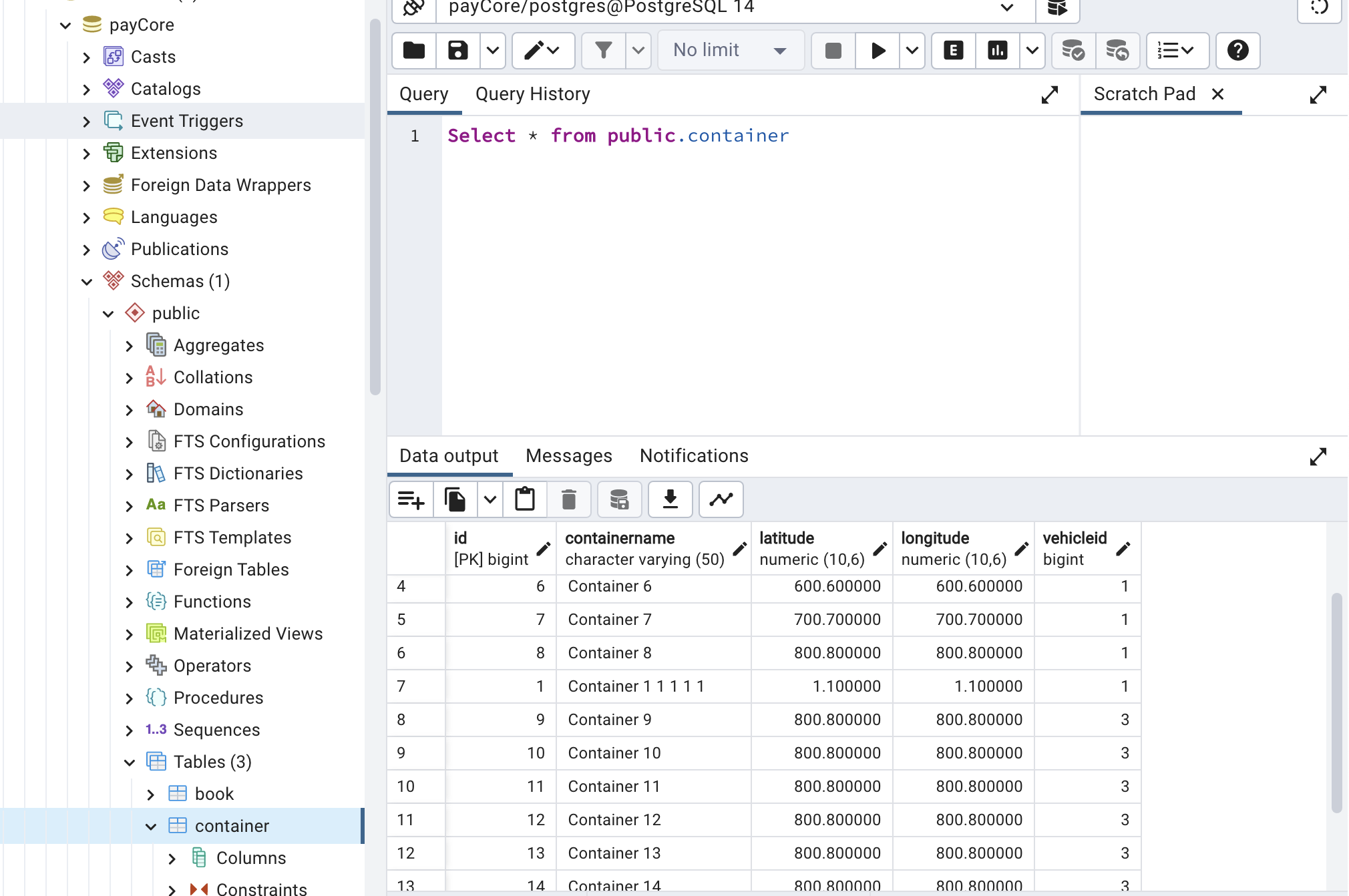Delete the selected rows from results
The height and width of the screenshot is (896, 1349).
click(x=568, y=499)
